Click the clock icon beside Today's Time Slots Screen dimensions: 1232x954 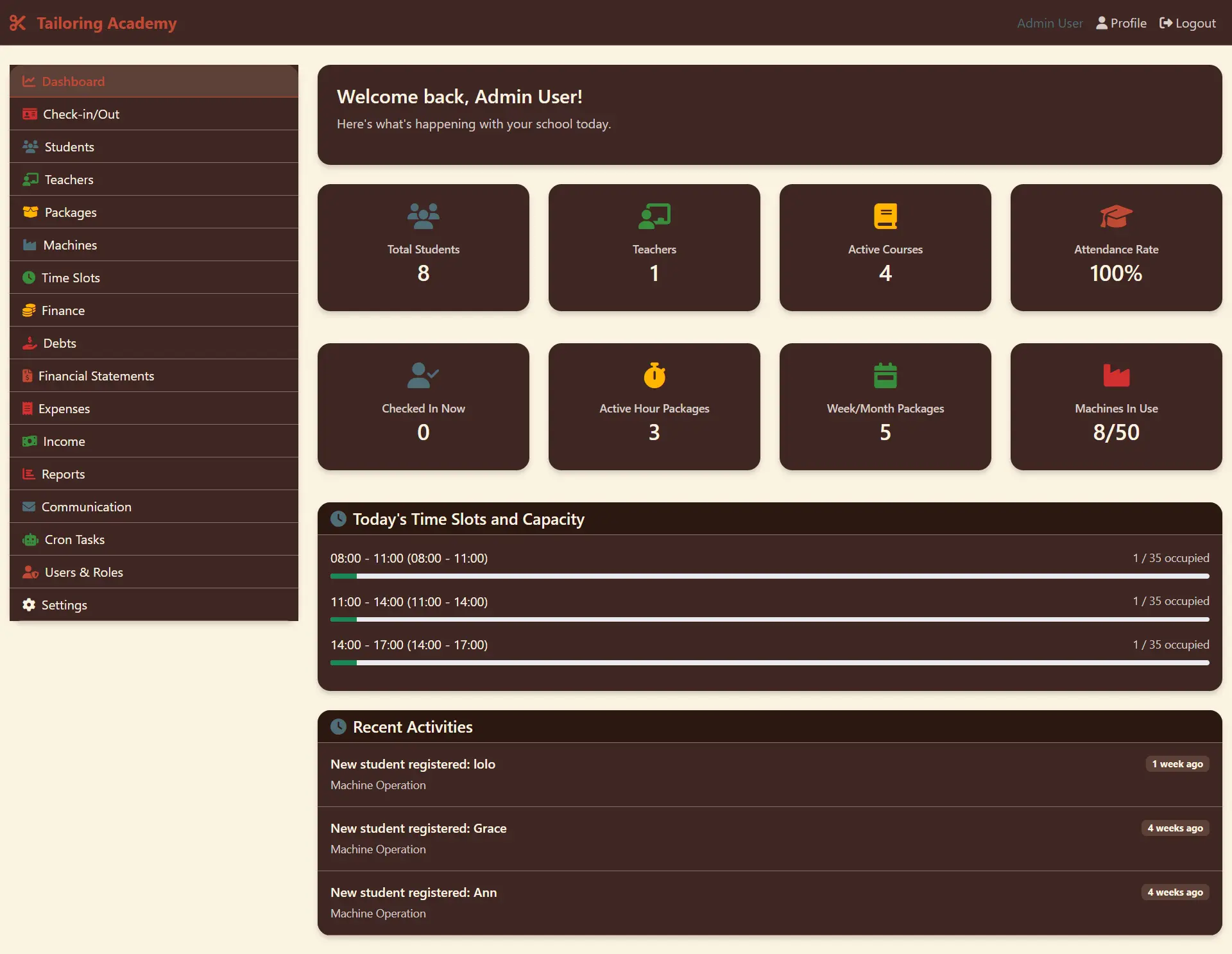[338, 519]
